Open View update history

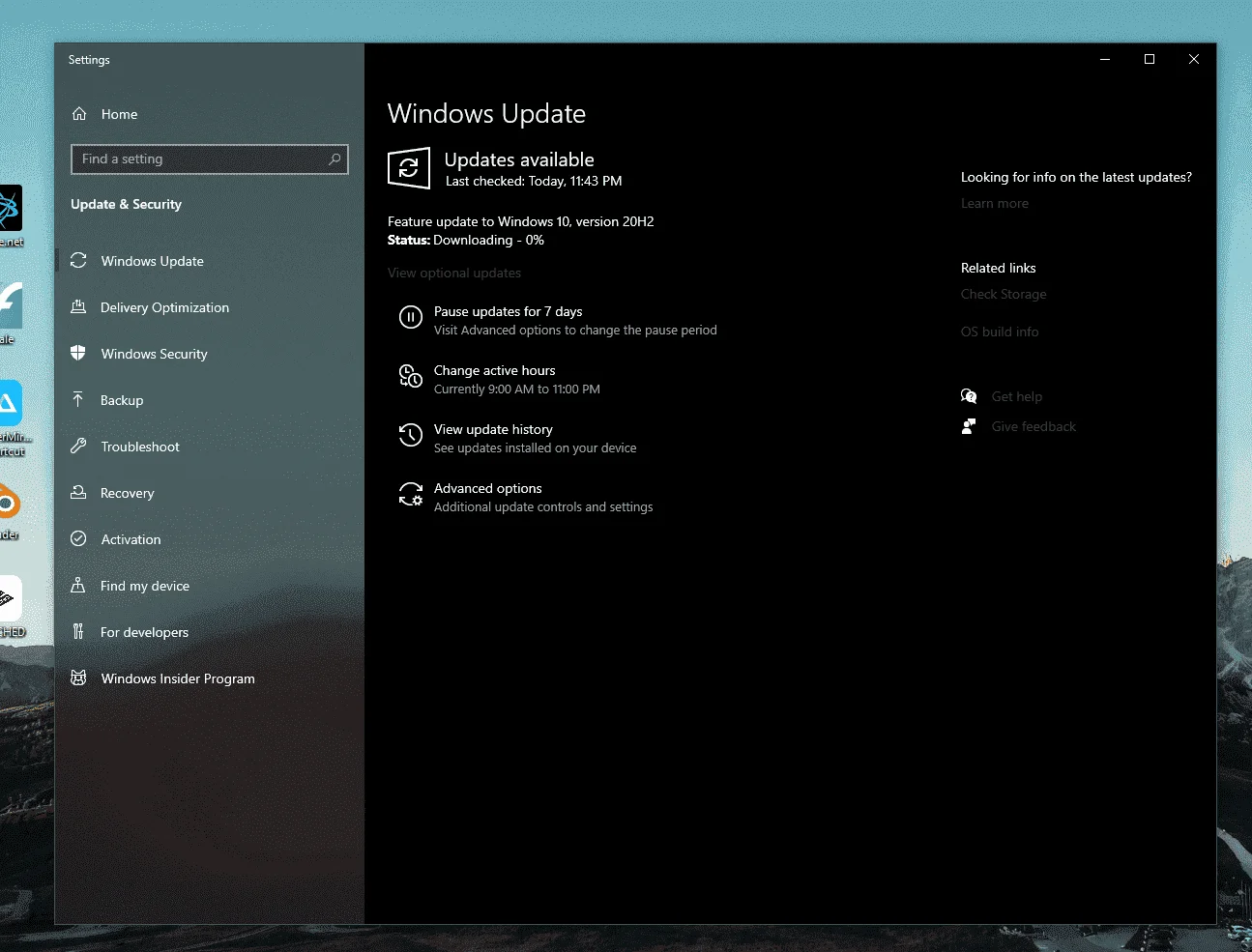pos(493,429)
